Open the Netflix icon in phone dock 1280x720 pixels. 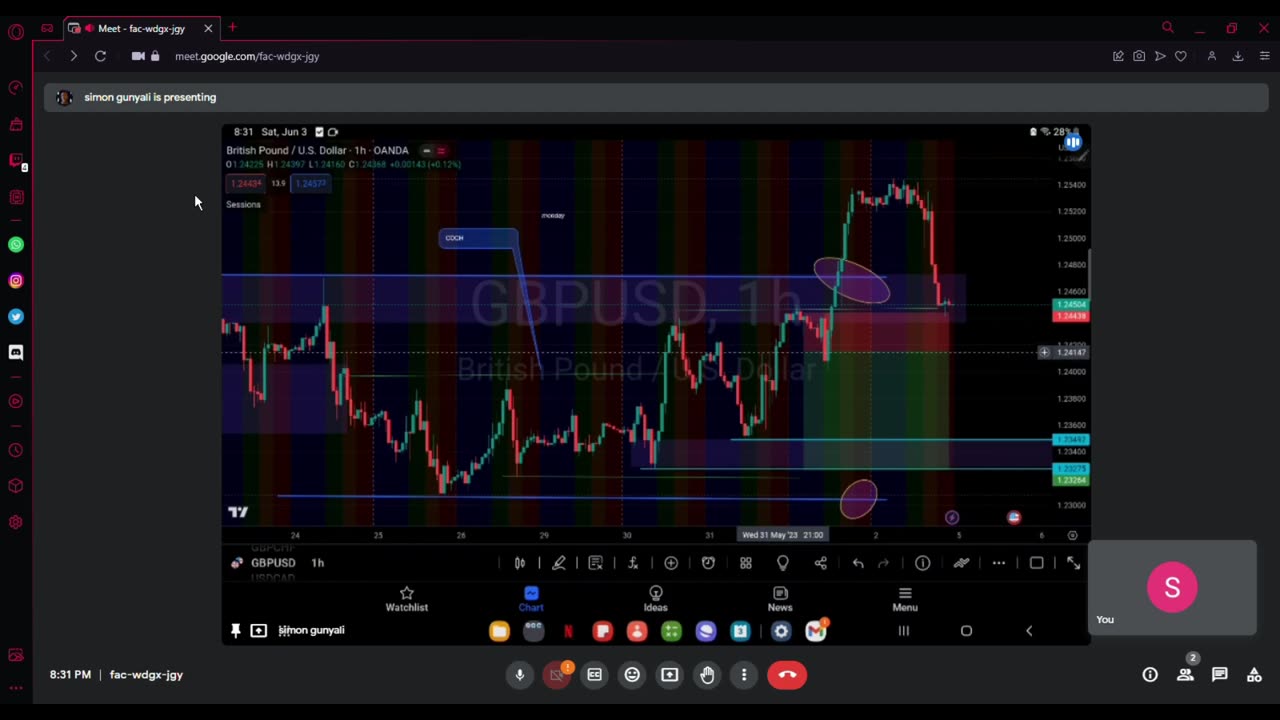[568, 631]
